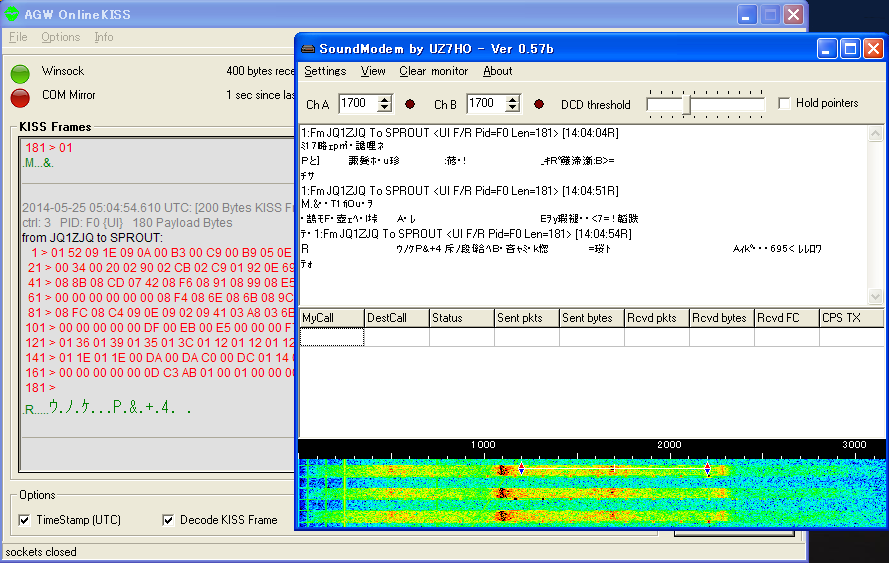The image size is (889, 563).
Task: Close the SoundModem window
Action: tap(873, 49)
